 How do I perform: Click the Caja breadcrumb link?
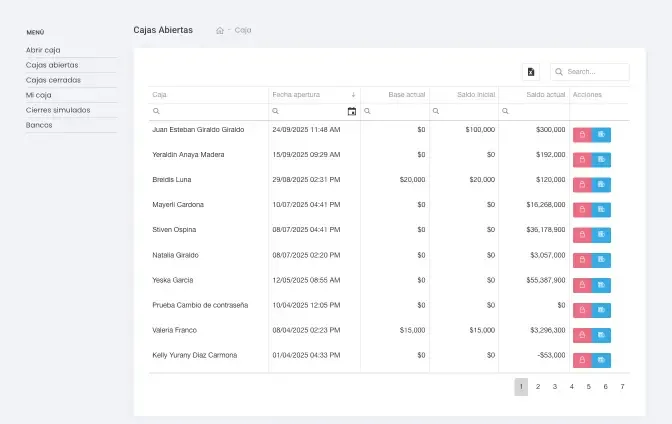point(243,30)
